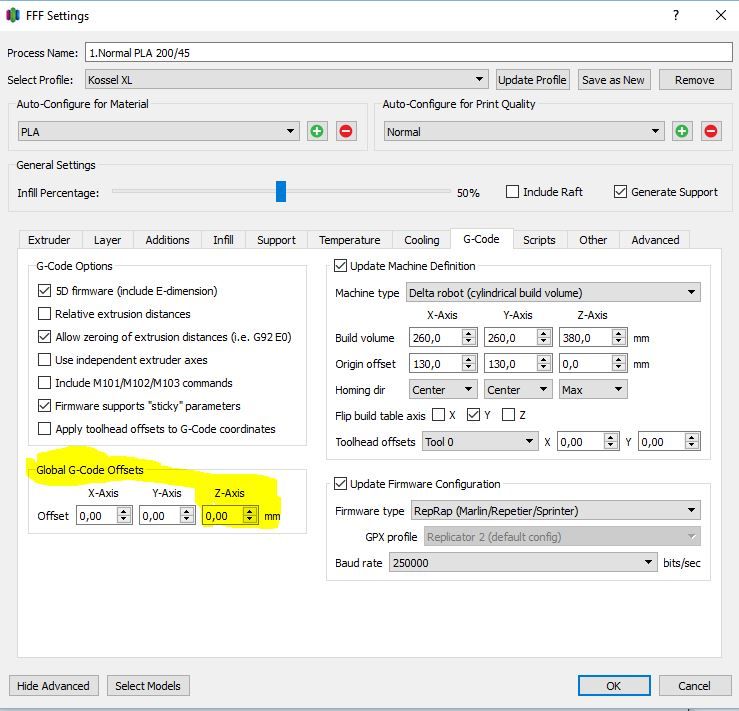Viewport: 739px width, 711px height.
Task: Toggle Flip build table X axis
Action: 438,415
